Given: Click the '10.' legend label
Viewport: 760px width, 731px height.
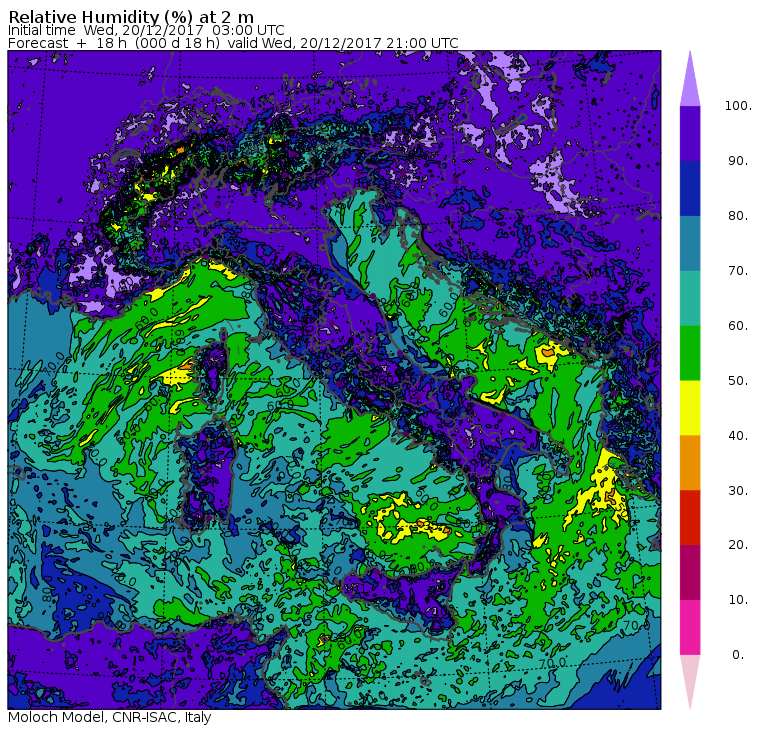Looking at the screenshot, I should tap(738, 600).
